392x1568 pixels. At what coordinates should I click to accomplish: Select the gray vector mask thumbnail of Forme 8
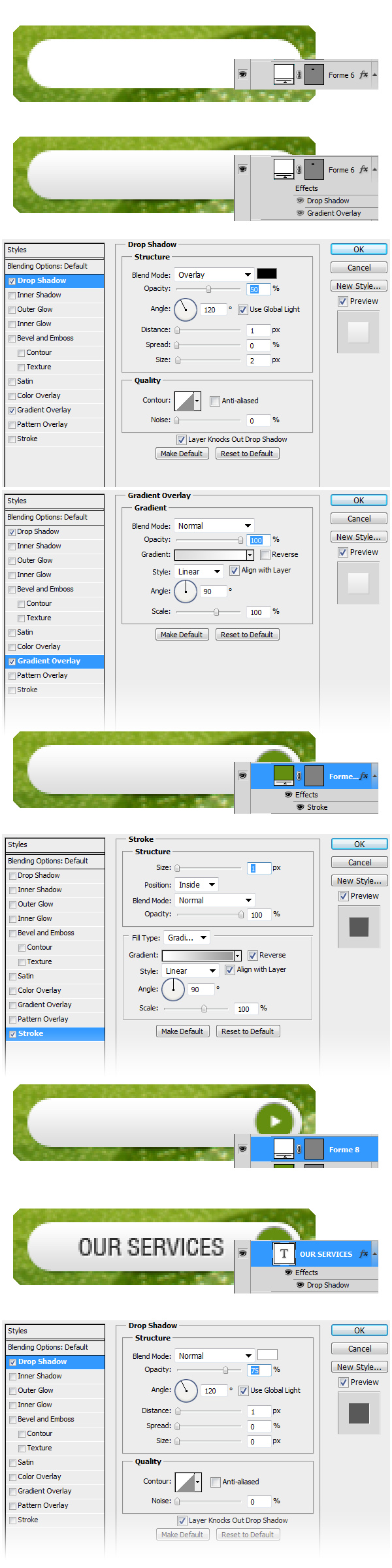coord(314,1148)
